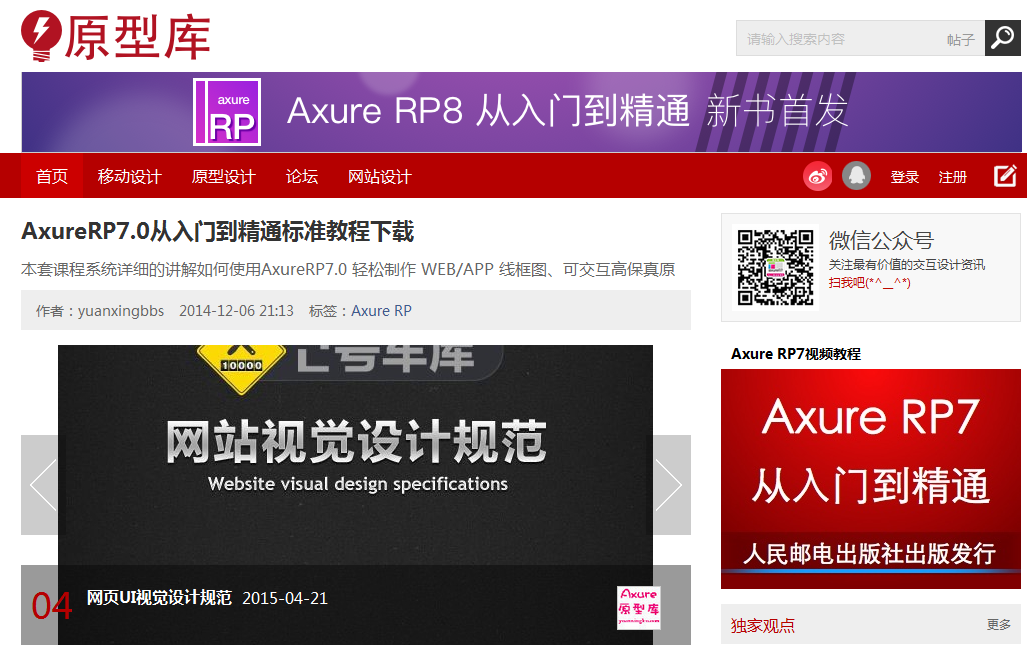1027x646 pixels.
Task: Click the post date 2014-12-06 21:13
Action: click(236, 311)
